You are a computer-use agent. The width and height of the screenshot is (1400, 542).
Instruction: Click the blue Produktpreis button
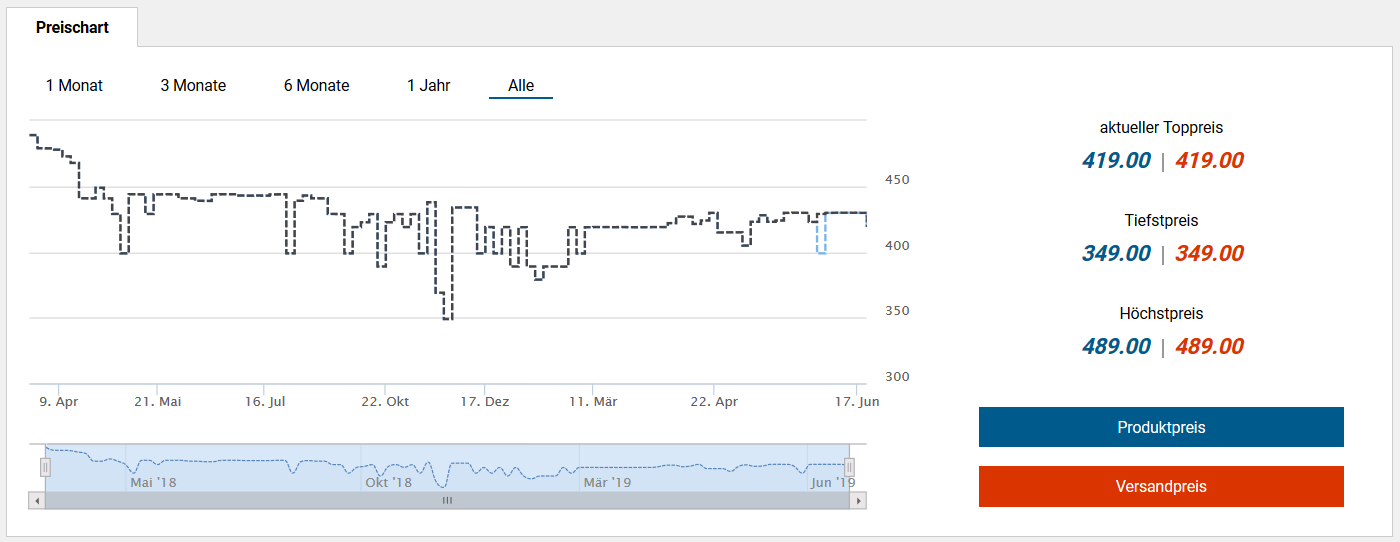click(x=1160, y=427)
